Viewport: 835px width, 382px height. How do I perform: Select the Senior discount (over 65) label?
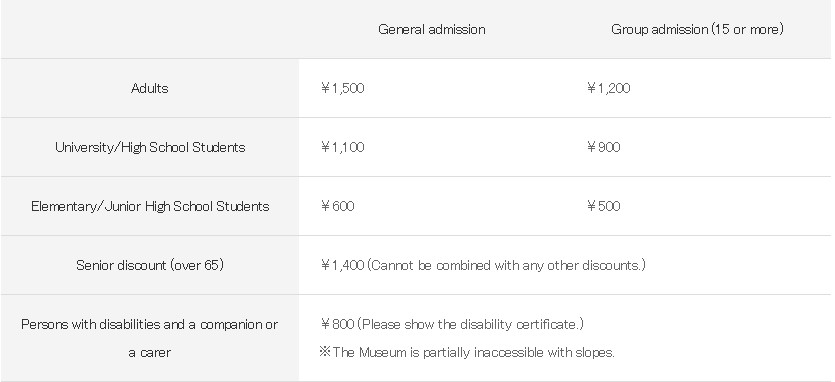coord(150,265)
